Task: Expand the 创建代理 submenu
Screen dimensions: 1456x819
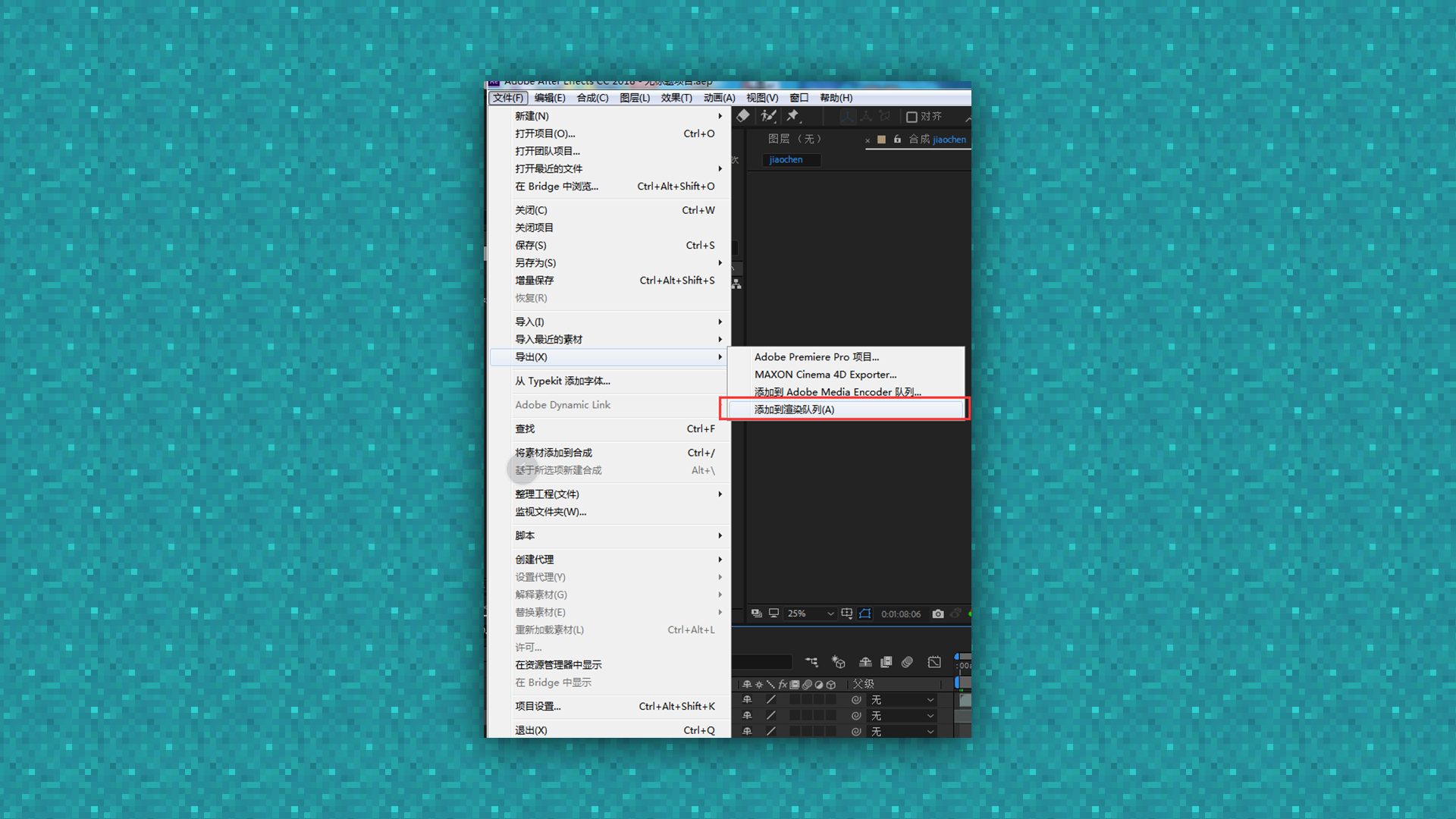Action: (x=610, y=560)
